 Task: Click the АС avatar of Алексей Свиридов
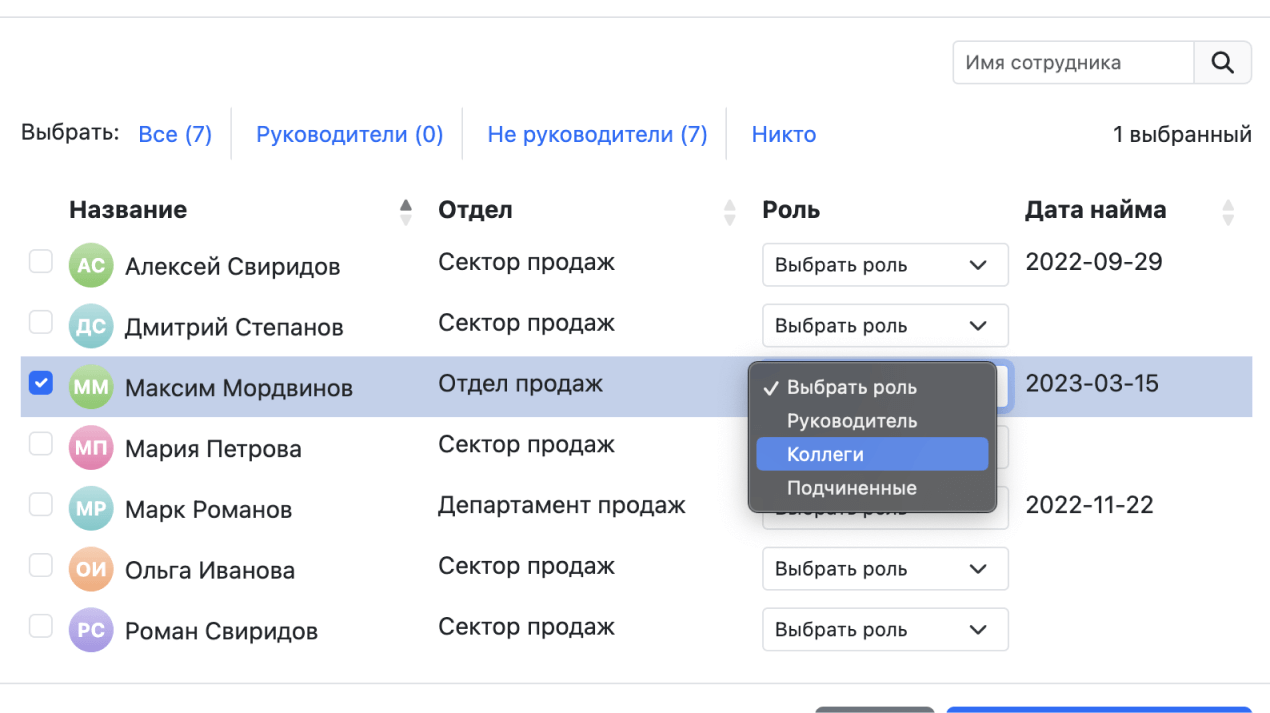[x=91, y=266]
